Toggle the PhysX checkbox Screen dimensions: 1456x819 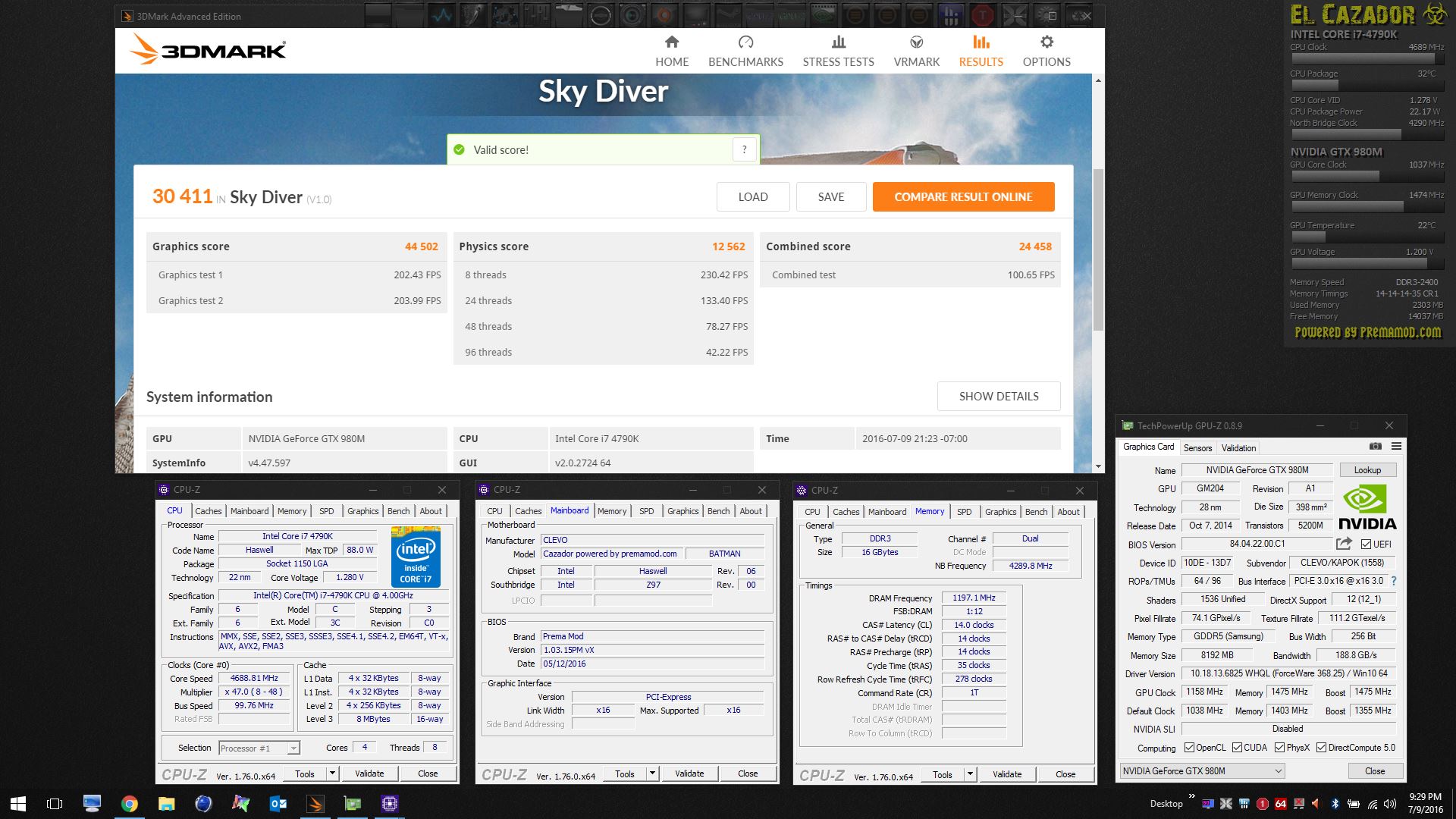point(1279,748)
